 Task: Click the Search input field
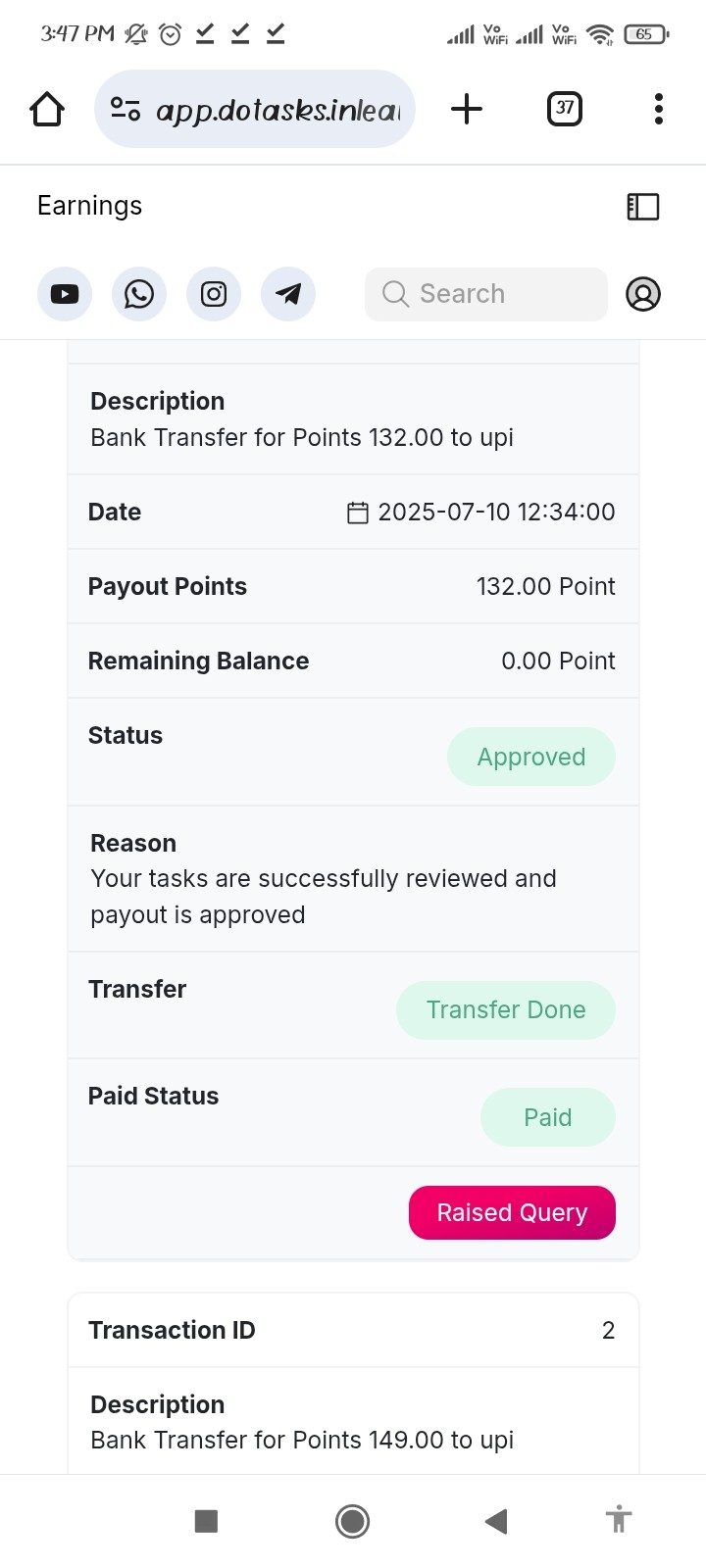pyautogui.click(x=486, y=294)
